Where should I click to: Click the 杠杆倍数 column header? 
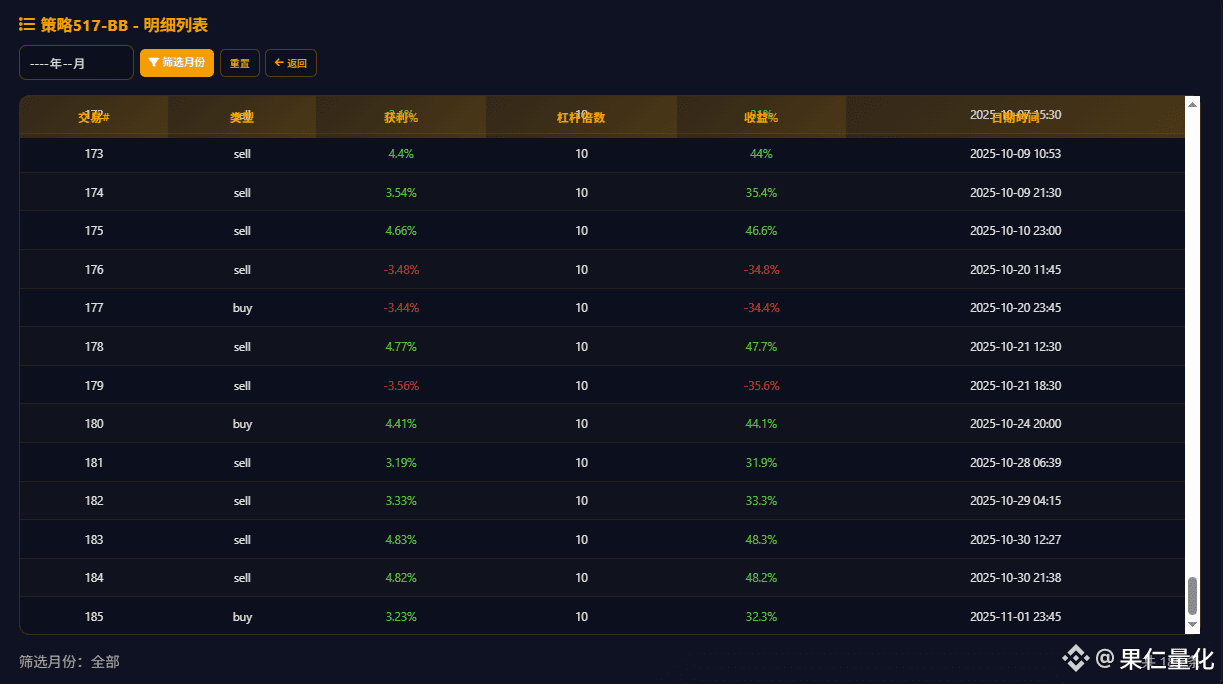tap(581, 115)
